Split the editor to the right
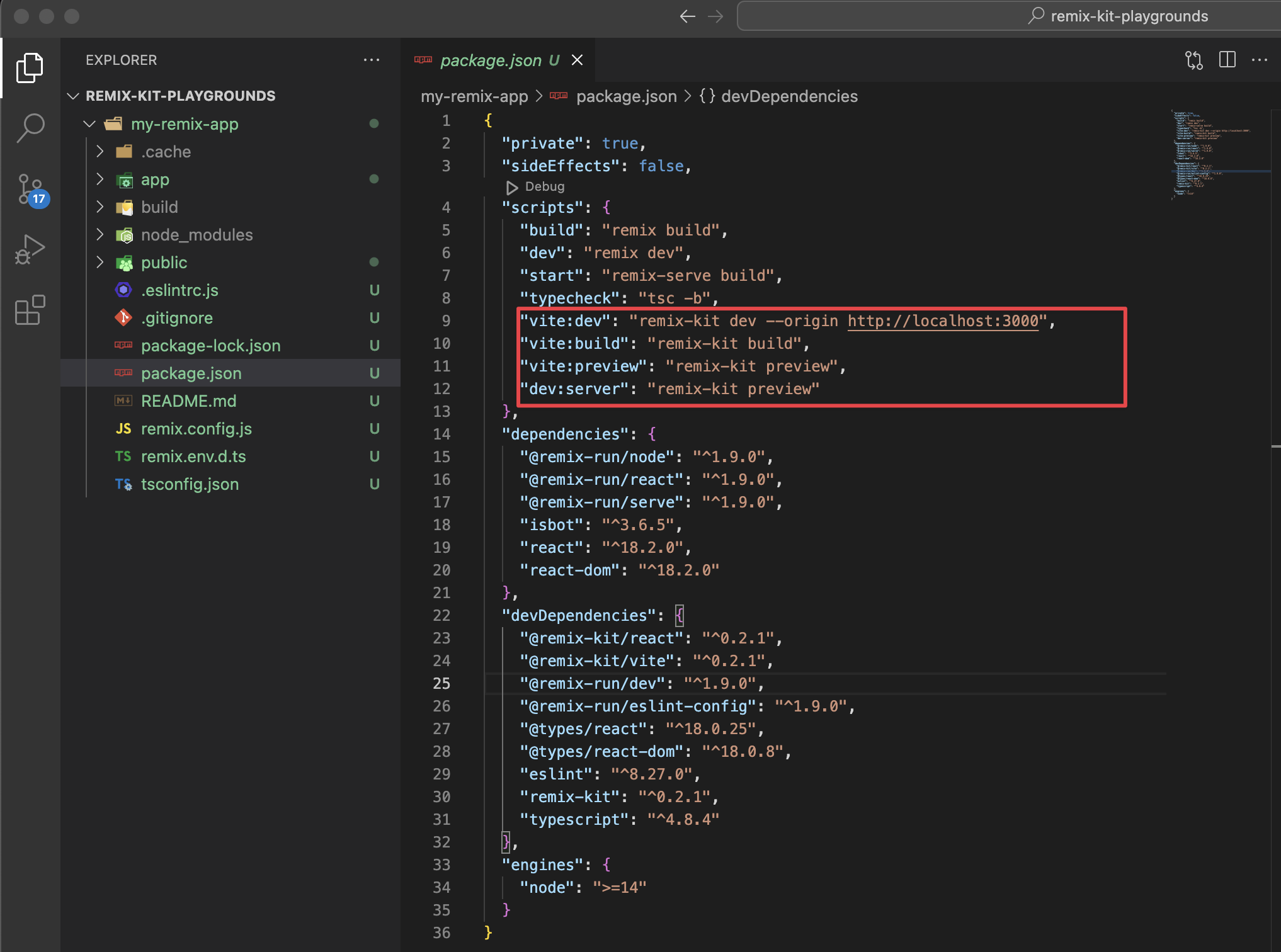The width and height of the screenshot is (1281, 952). (x=1227, y=60)
